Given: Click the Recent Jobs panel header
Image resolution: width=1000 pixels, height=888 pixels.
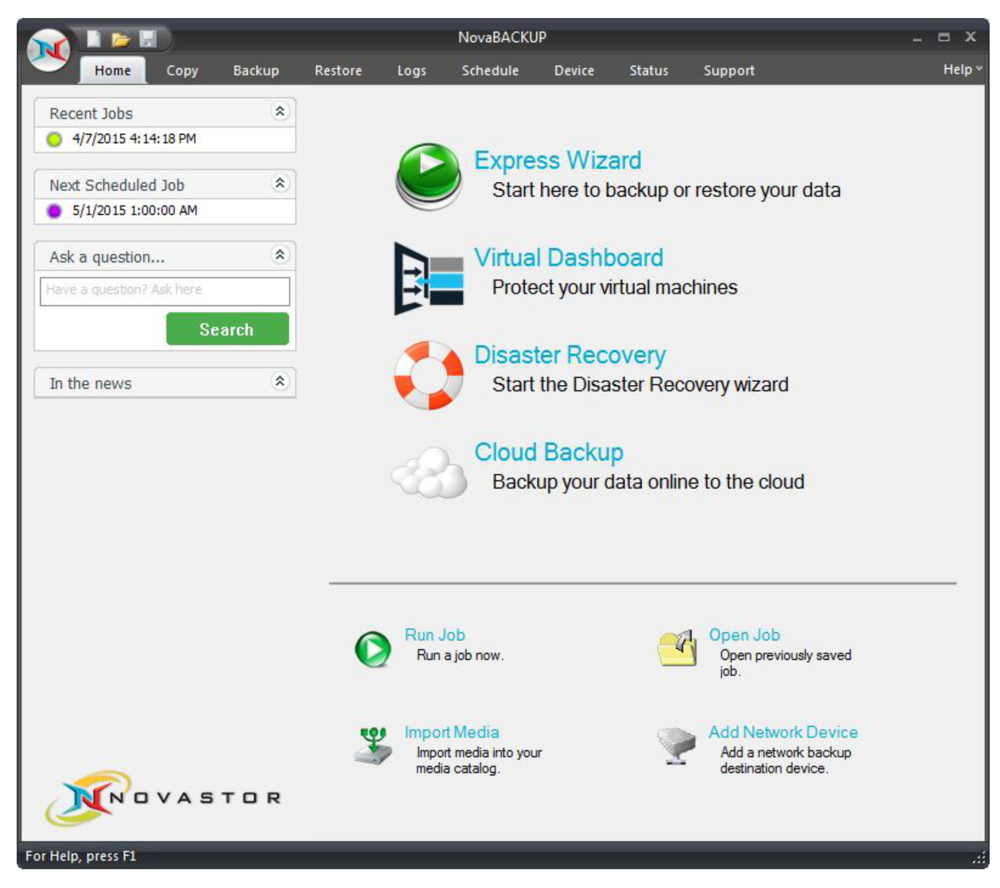Looking at the screenshot, I should [165, 113].
